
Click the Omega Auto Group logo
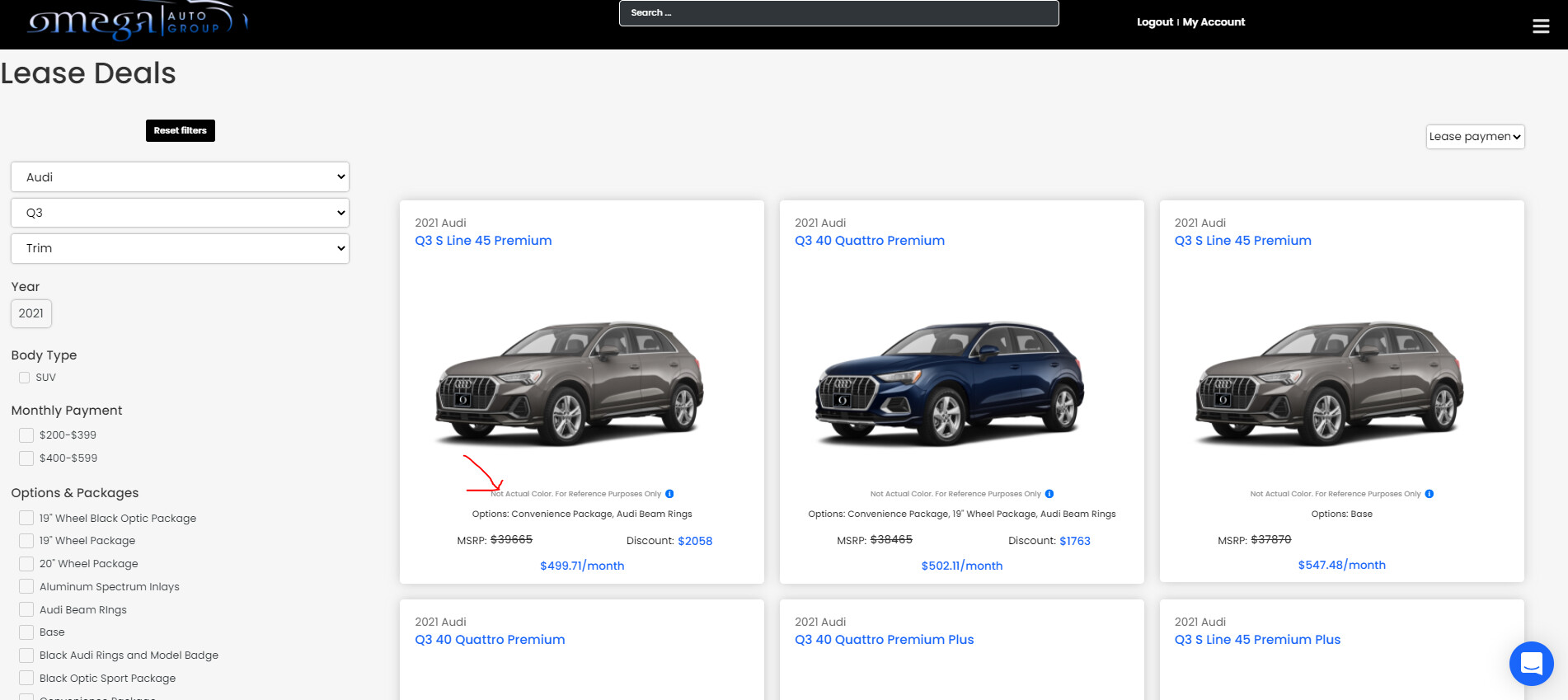[x=136, y=22]
